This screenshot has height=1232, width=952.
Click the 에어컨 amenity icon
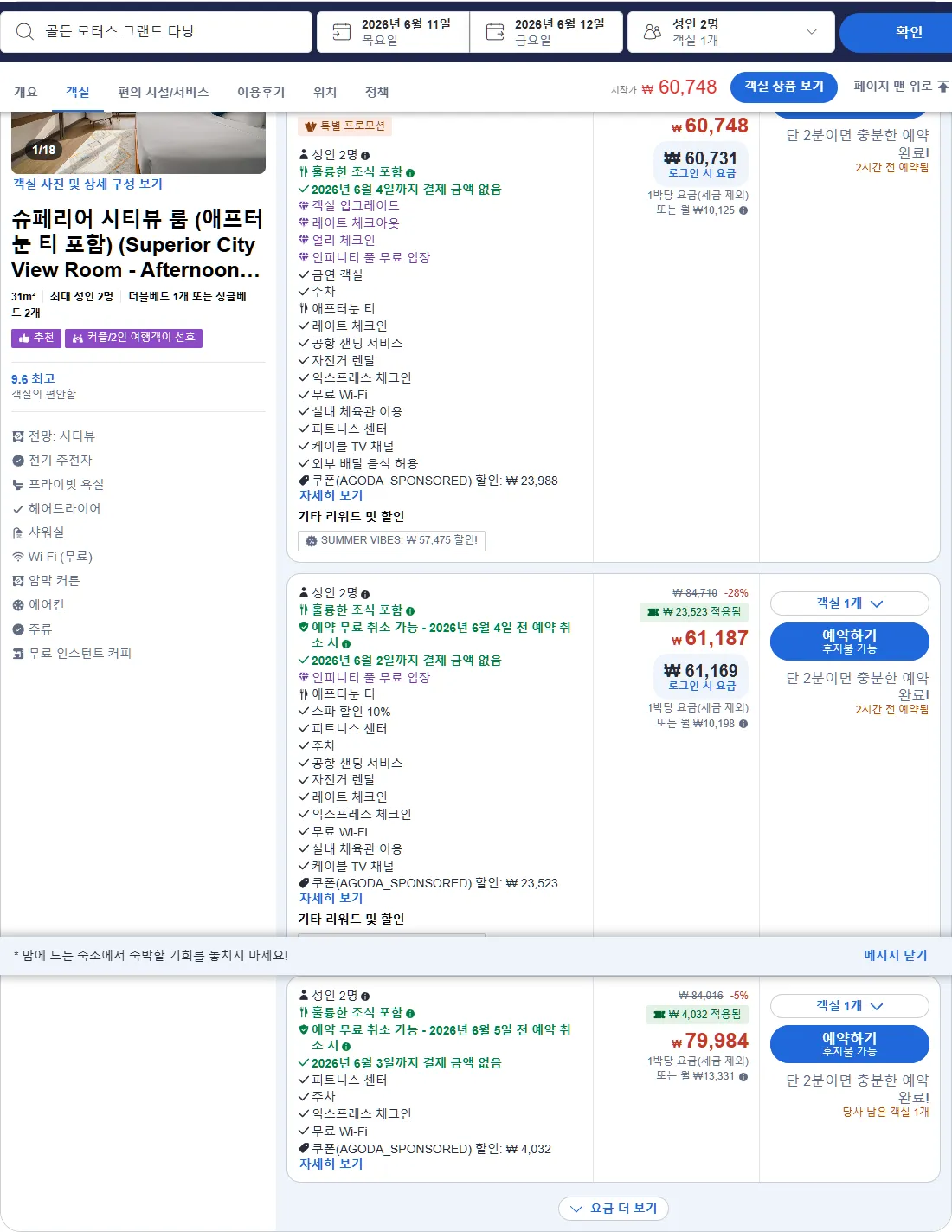tap(18, 605)
